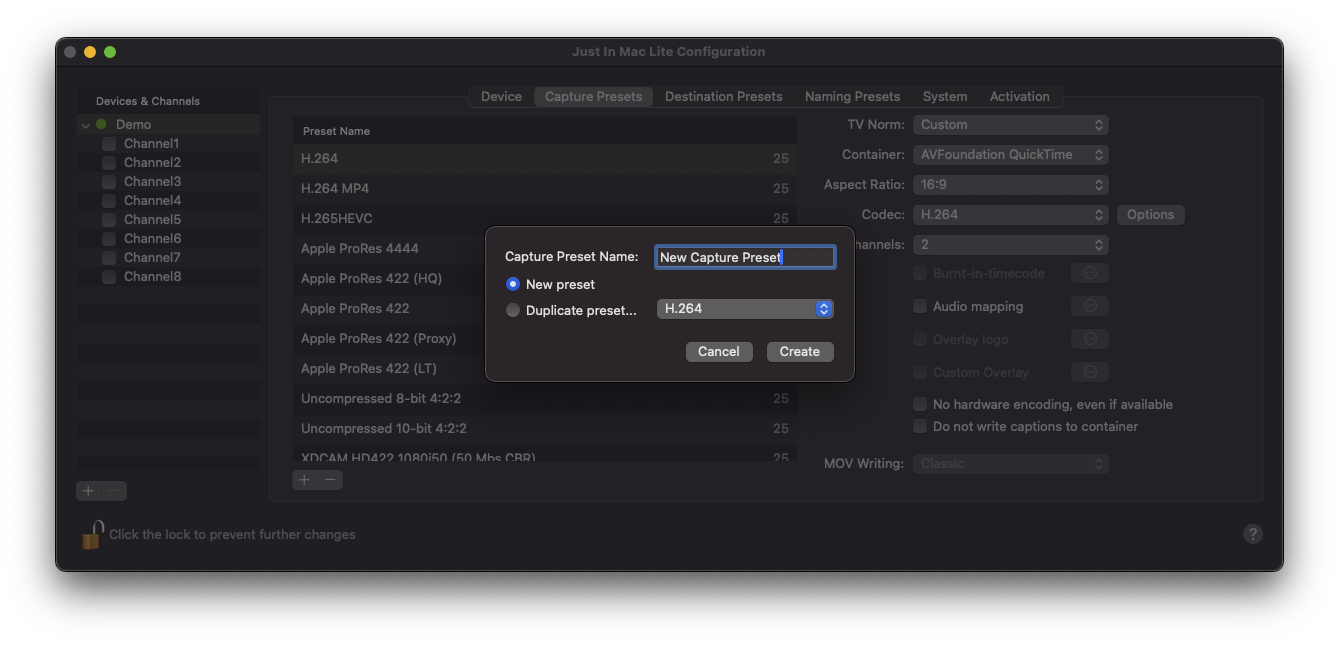Tick the Channel5 checkbox
The image size is (1339, 645).
109,220
